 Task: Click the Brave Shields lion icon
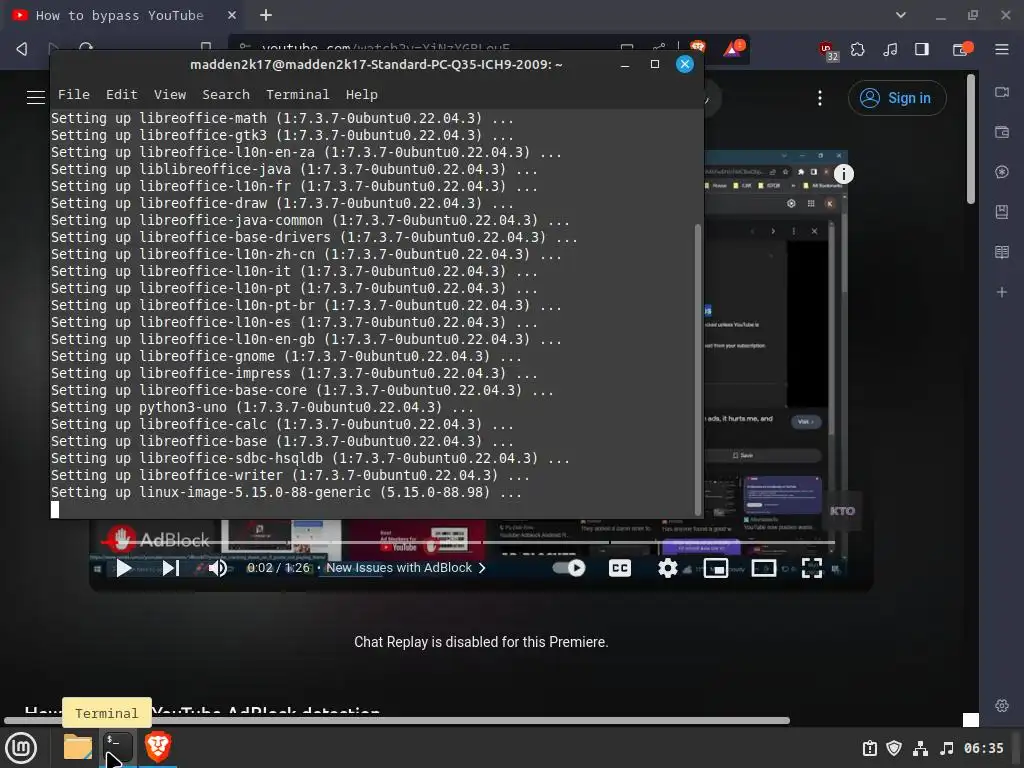(697, 47)
